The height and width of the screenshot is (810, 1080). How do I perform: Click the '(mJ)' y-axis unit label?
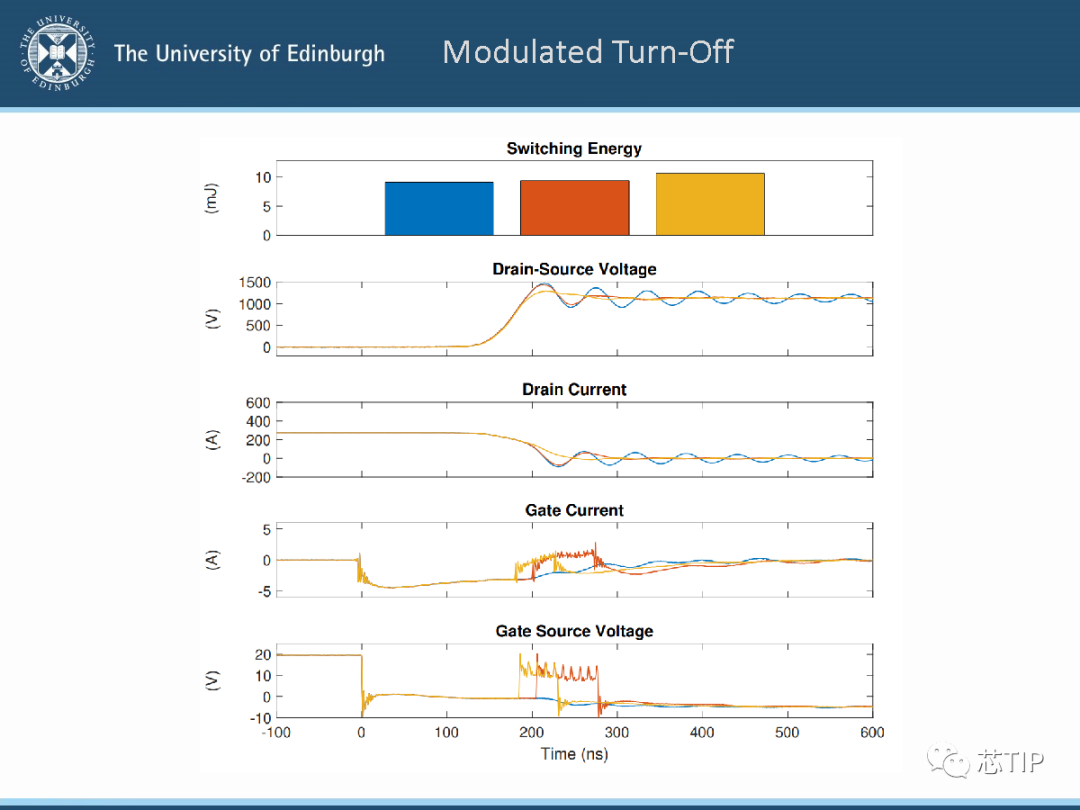[211, 198]
